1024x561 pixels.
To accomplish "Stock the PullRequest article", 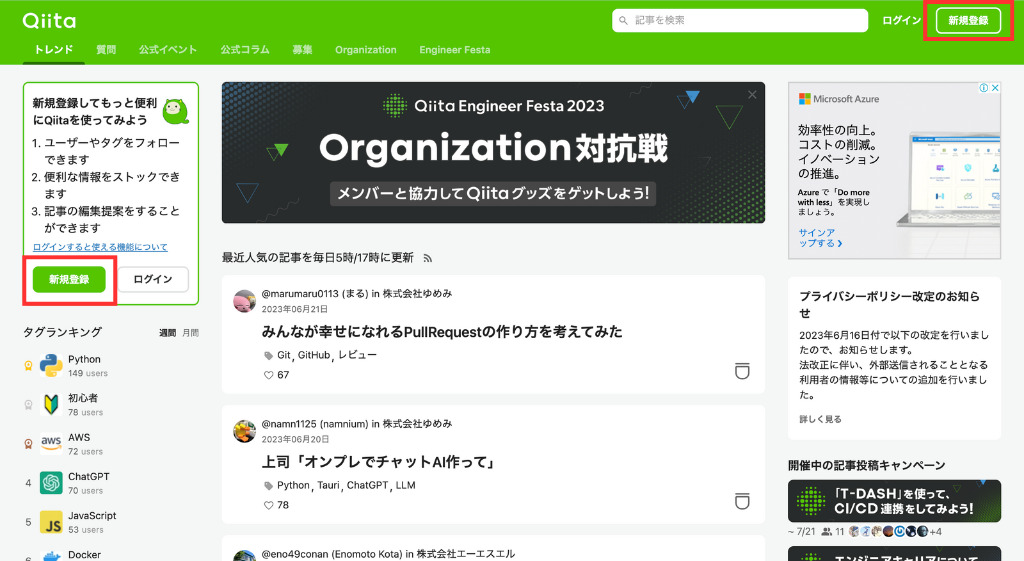I will (x=742, y=371).
